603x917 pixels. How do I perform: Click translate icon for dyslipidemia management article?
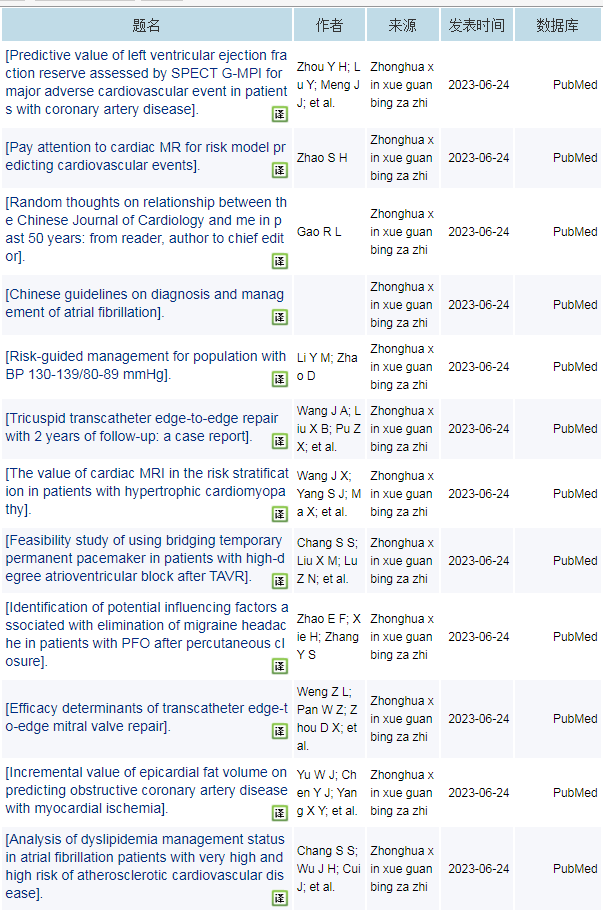point(280,898)
